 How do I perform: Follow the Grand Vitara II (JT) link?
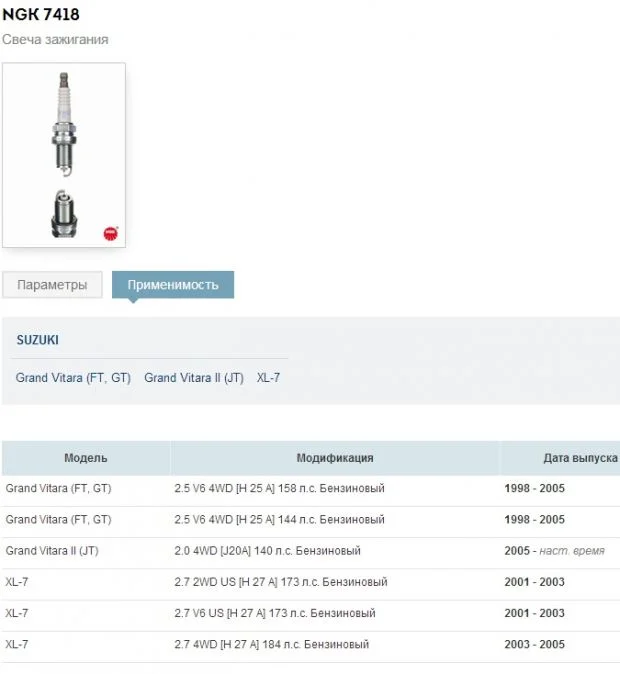pyautogui.click(x=194, y=378)
